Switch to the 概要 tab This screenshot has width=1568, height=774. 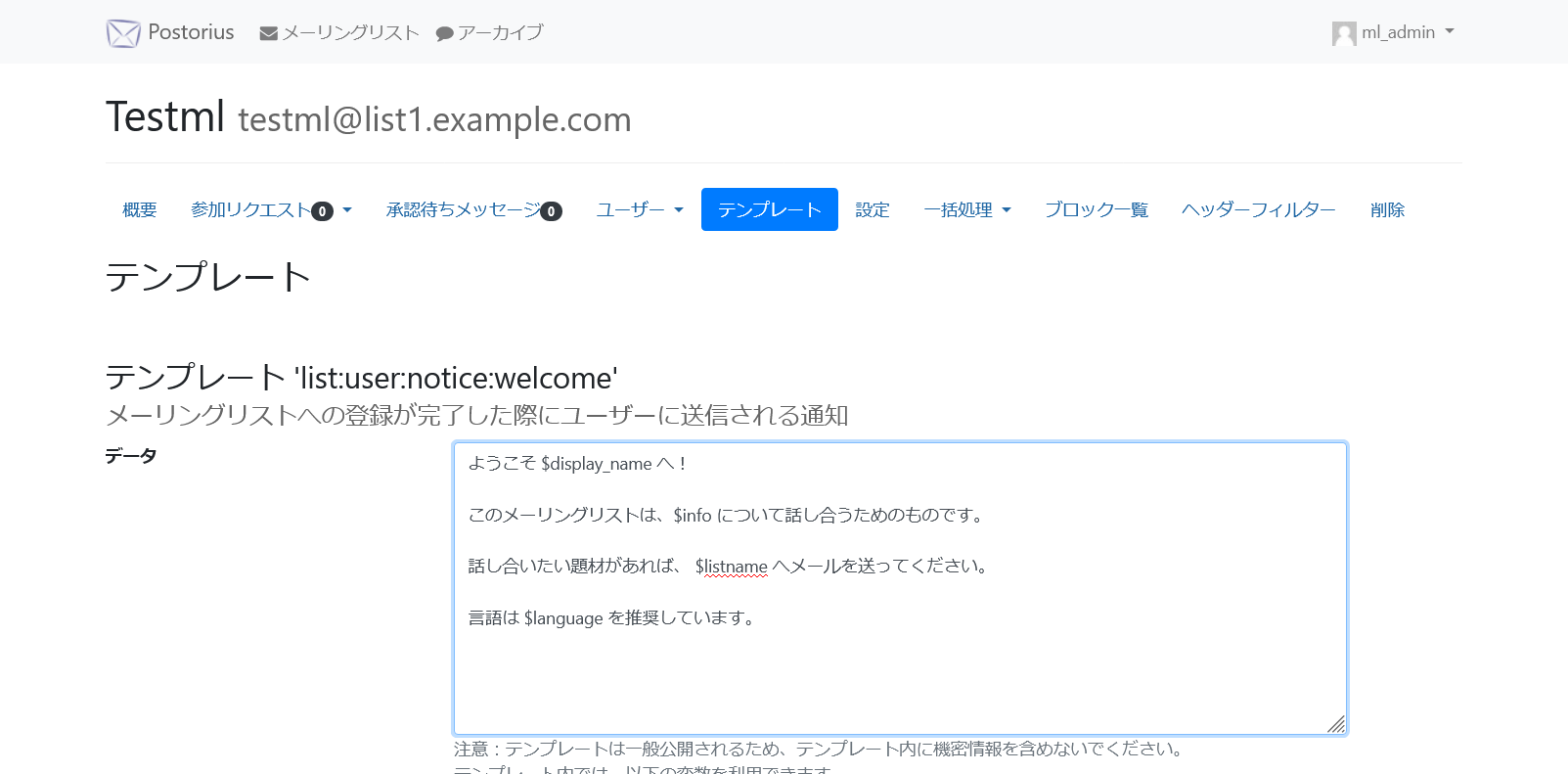pos(140,209)
